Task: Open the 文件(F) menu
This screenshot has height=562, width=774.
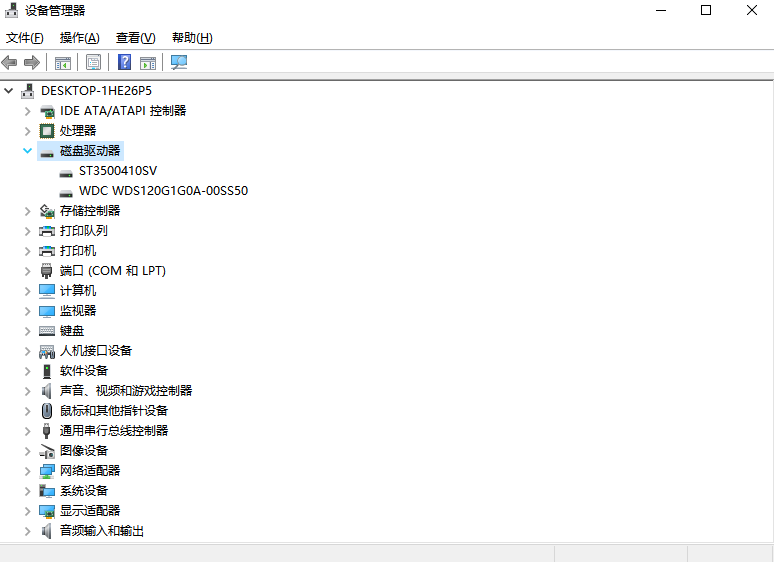Action: 25,38
